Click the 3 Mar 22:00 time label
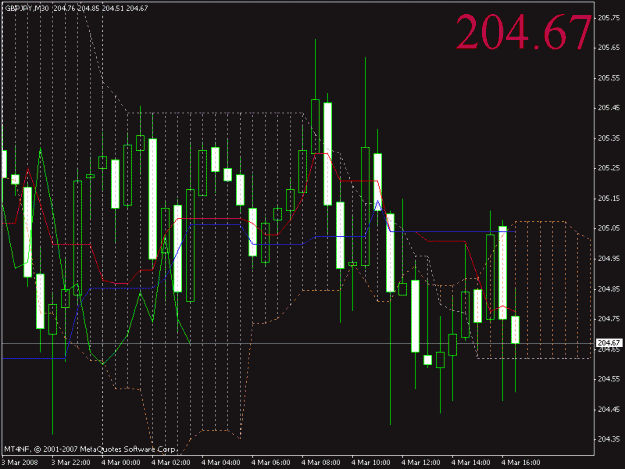Image resolution: width=625 pixels, height=469 pixels. tap(71, 462)
